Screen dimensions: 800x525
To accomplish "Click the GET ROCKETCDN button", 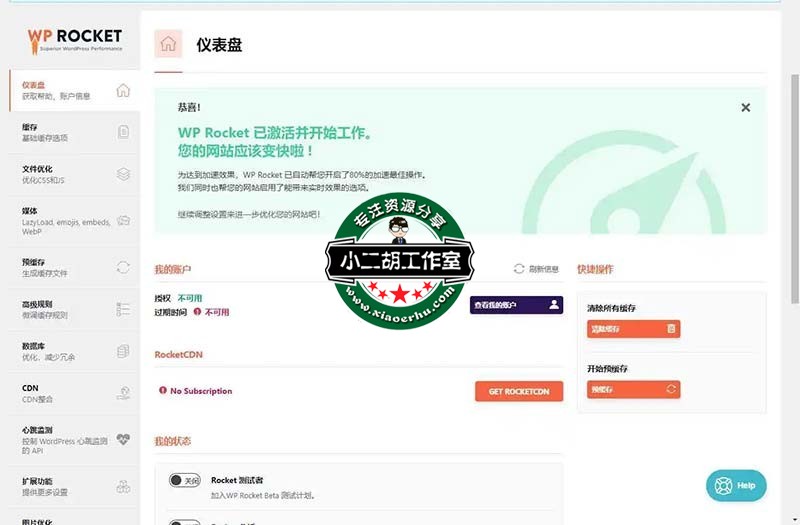I will point(518,392).
